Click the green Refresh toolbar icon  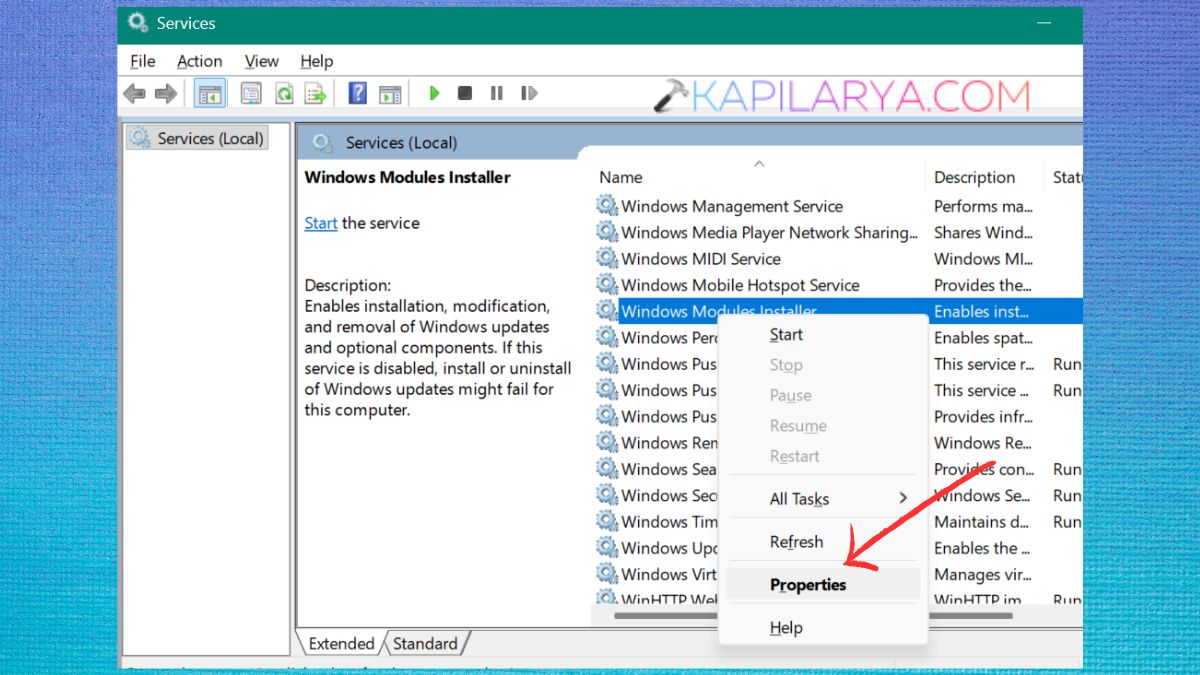(284, 94)
